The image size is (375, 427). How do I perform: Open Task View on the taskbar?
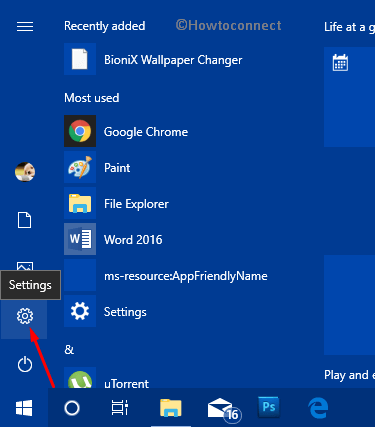click(120, 408)
